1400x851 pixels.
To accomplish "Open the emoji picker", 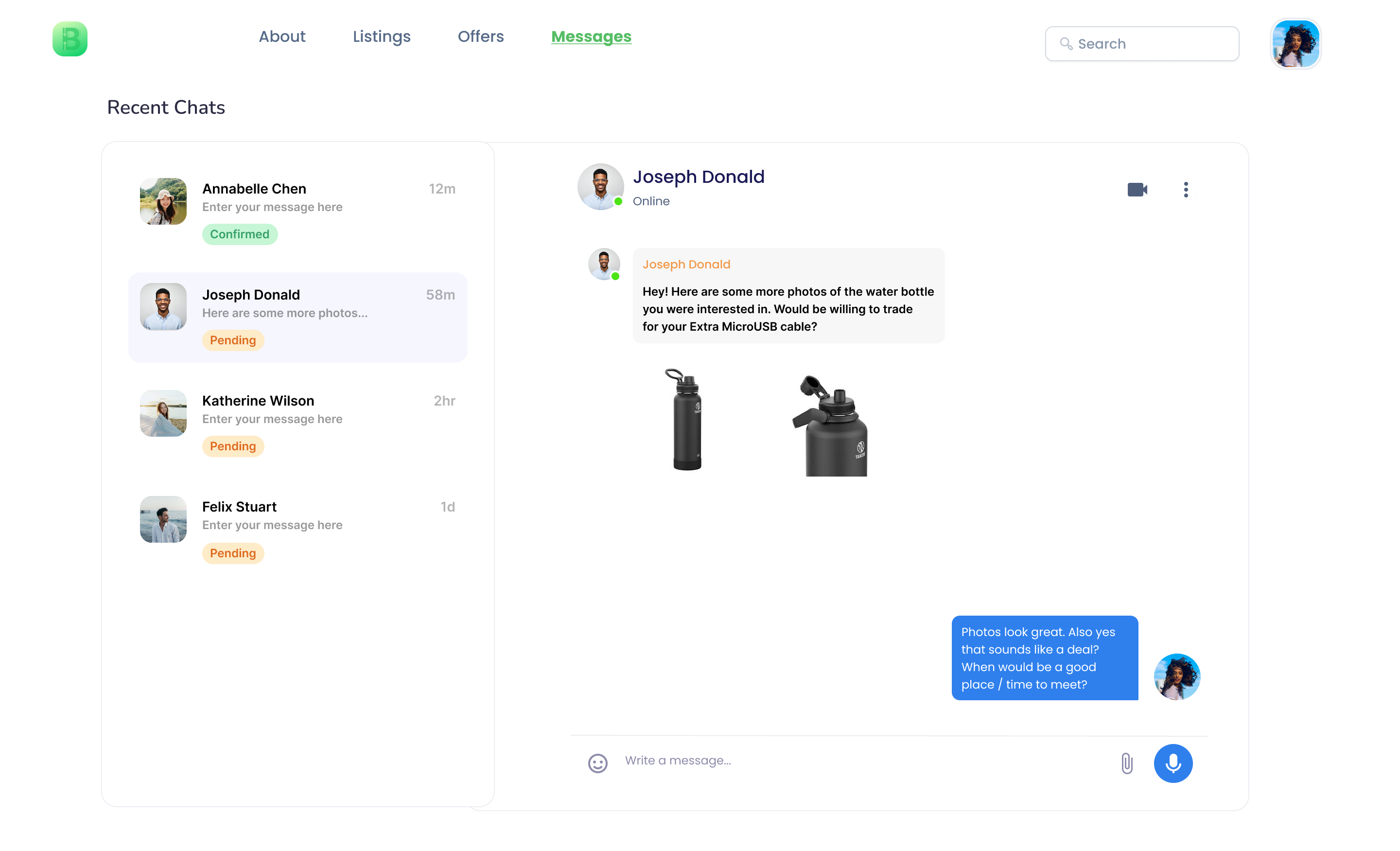I will coord(597,763).
